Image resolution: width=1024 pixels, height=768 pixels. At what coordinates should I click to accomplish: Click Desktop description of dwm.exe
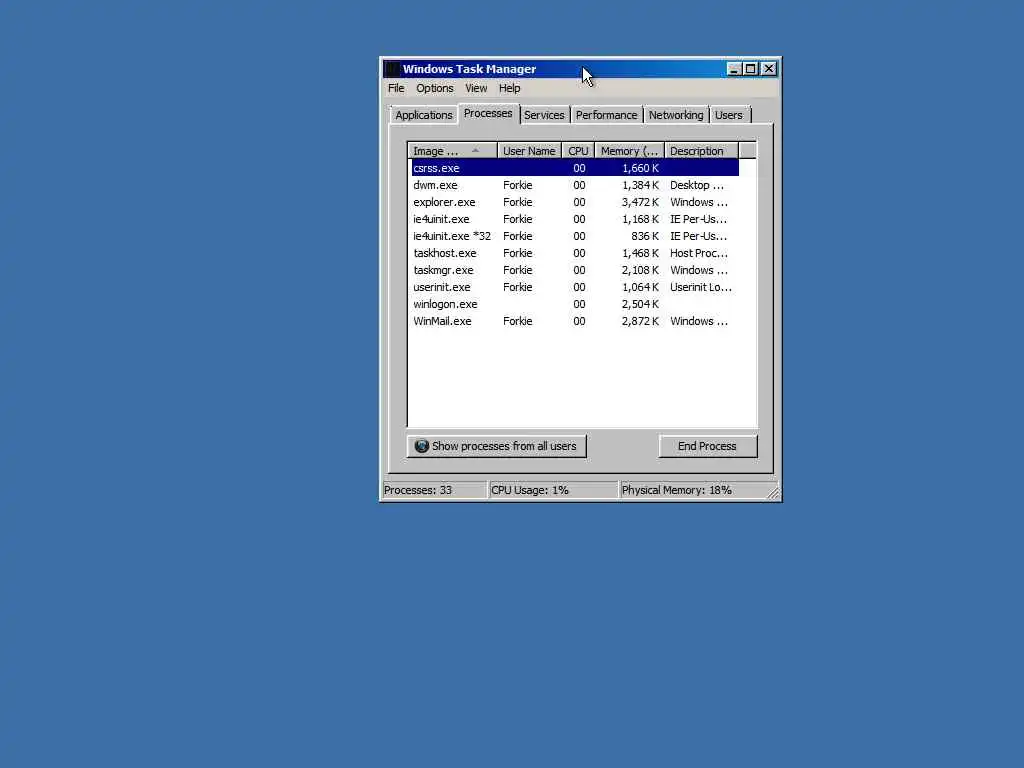(x=697, y=185)
